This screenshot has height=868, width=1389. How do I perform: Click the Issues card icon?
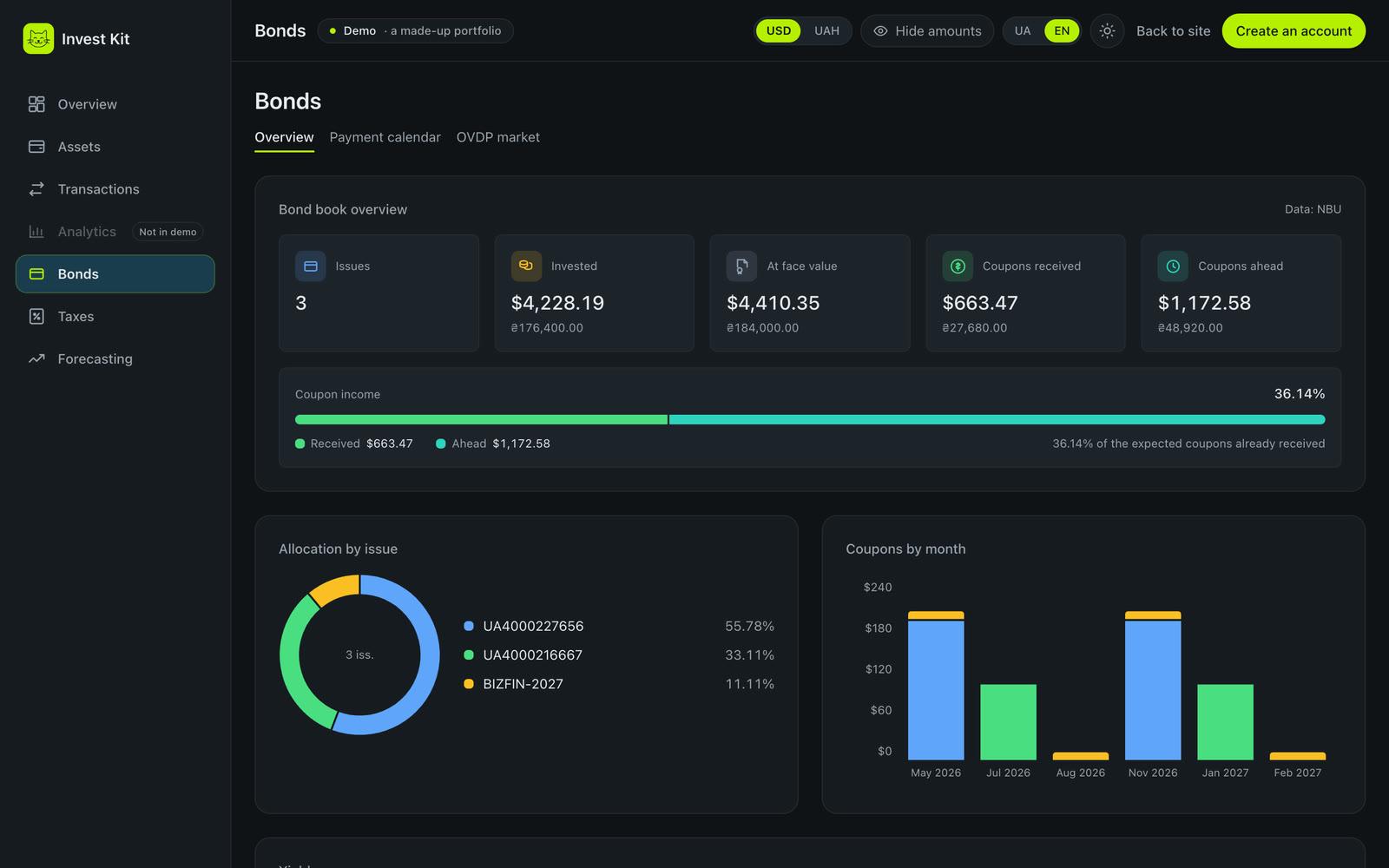tap(311, 266)
